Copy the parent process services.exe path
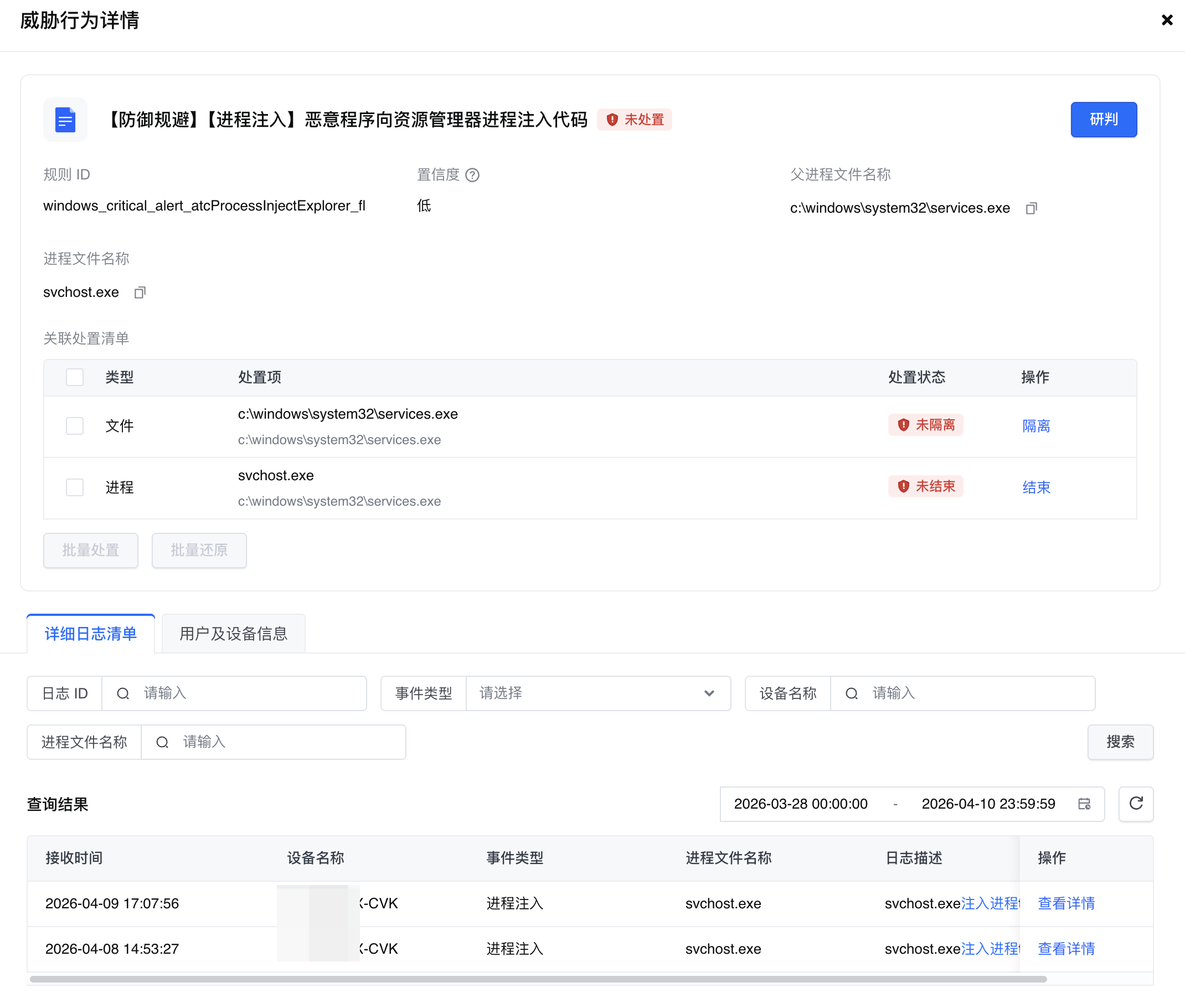 (1031, 208)
